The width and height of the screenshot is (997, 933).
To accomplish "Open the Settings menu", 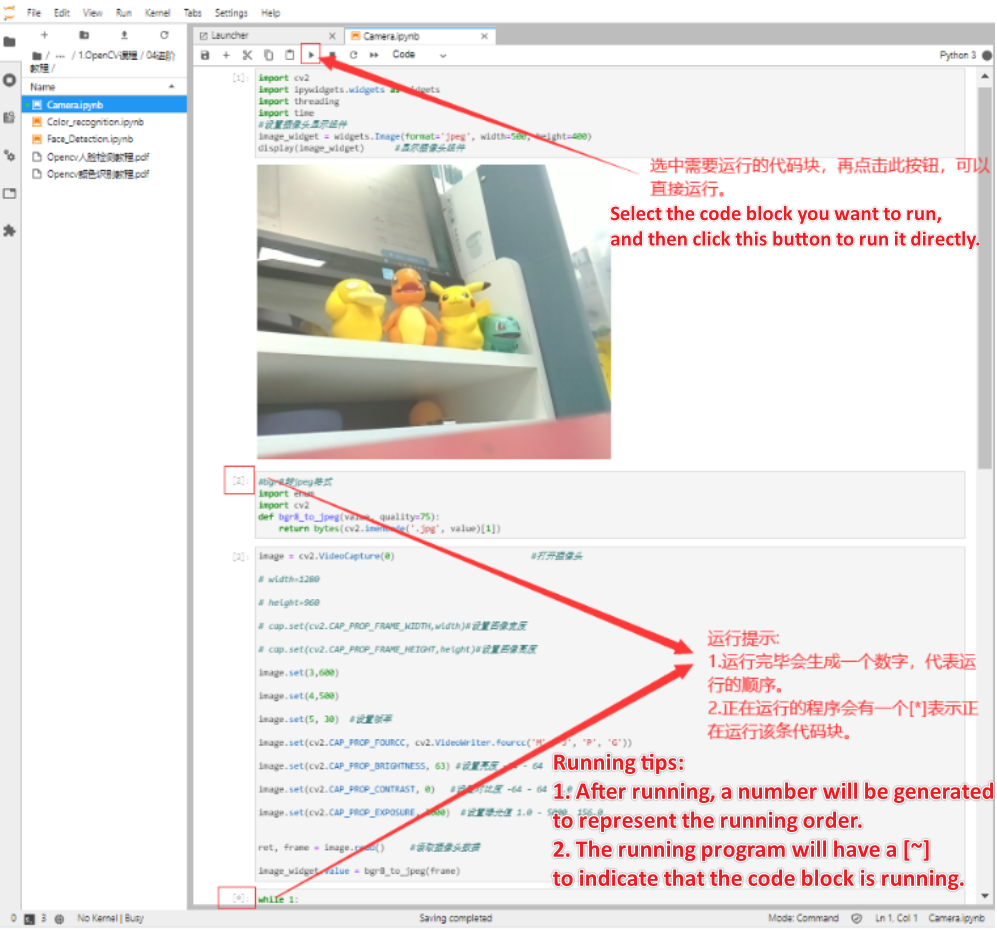I will pos(231,13).
